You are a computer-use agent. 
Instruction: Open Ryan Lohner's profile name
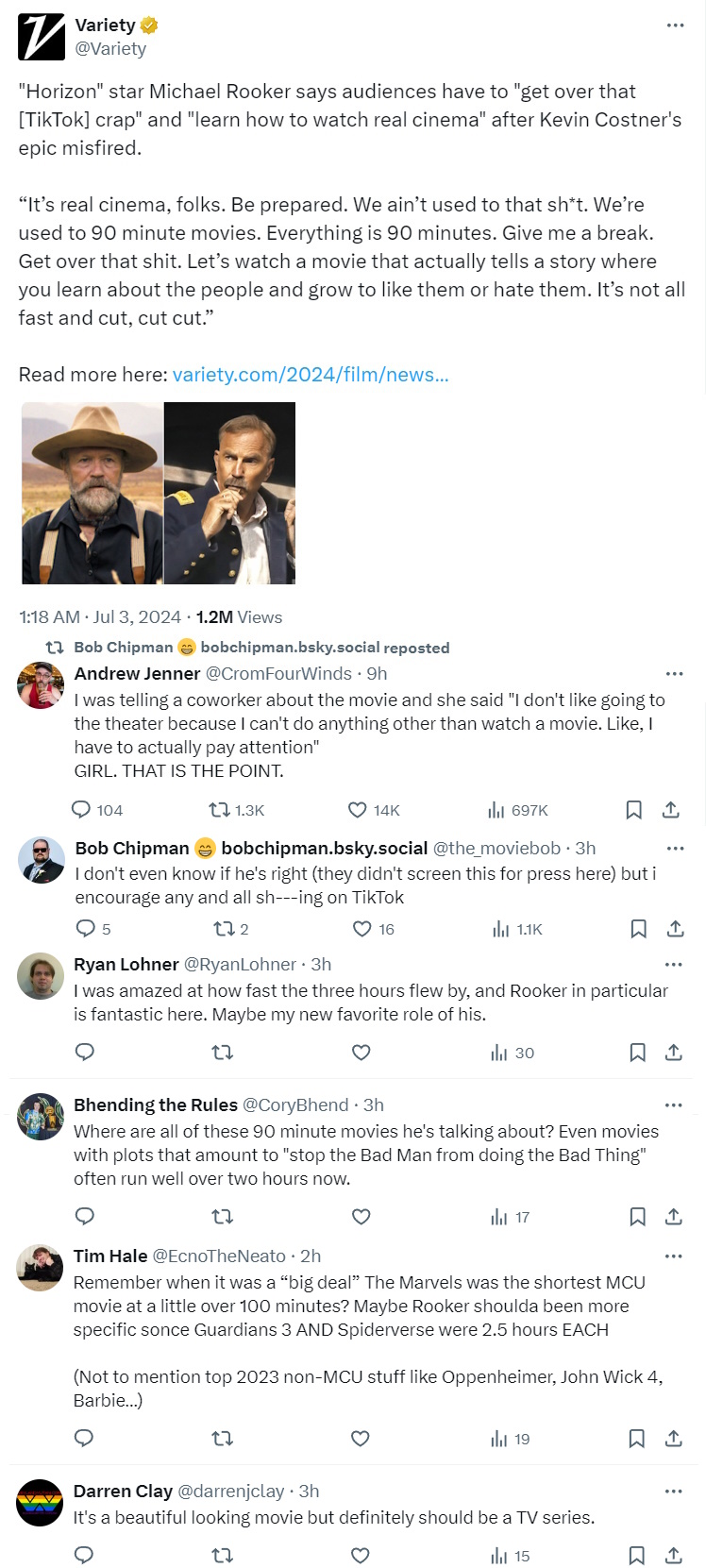[126, 964]
